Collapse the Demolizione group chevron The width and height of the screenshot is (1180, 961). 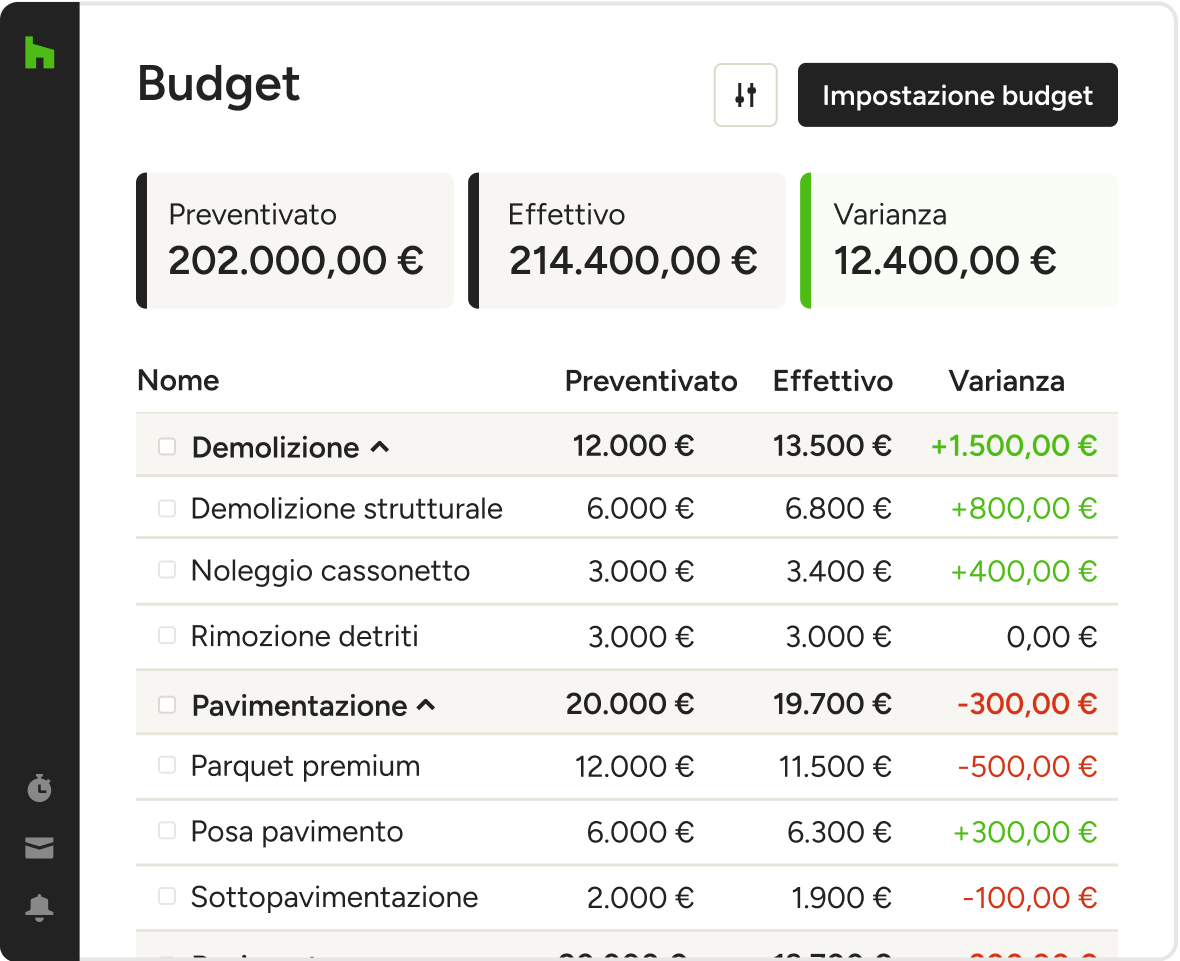coord(380,447)
